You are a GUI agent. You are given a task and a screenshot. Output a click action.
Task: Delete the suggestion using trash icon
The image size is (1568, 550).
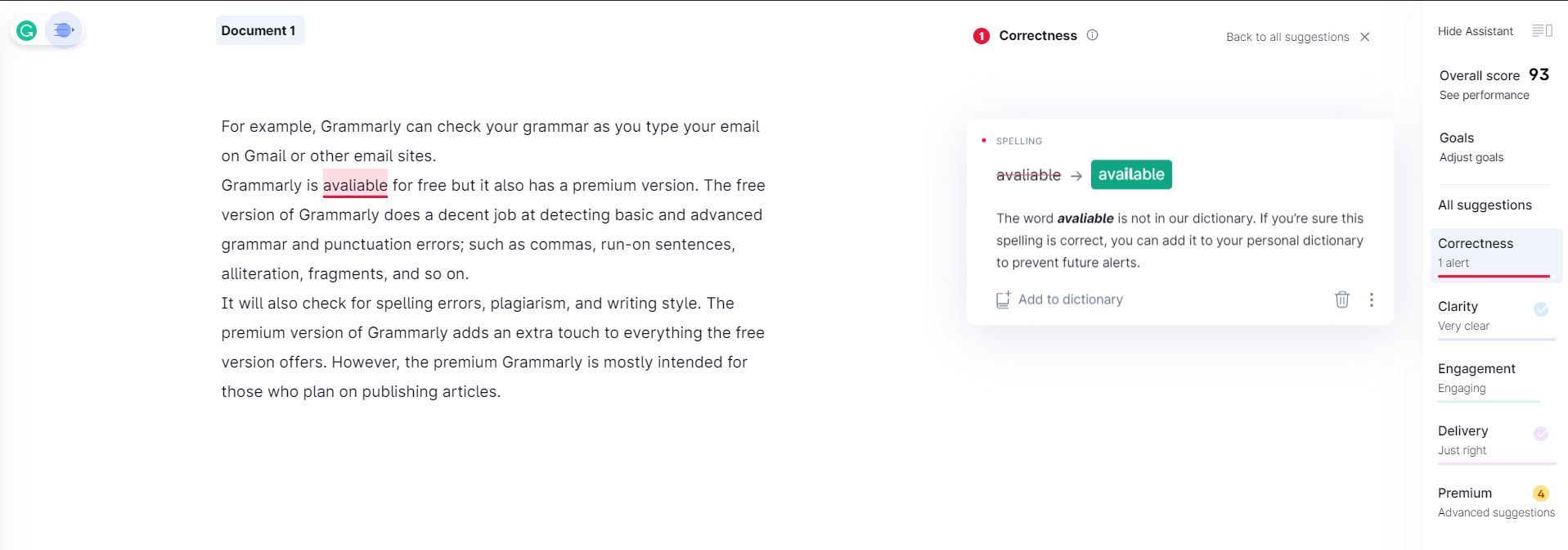pyautogui.click(x=1341, y=300)
